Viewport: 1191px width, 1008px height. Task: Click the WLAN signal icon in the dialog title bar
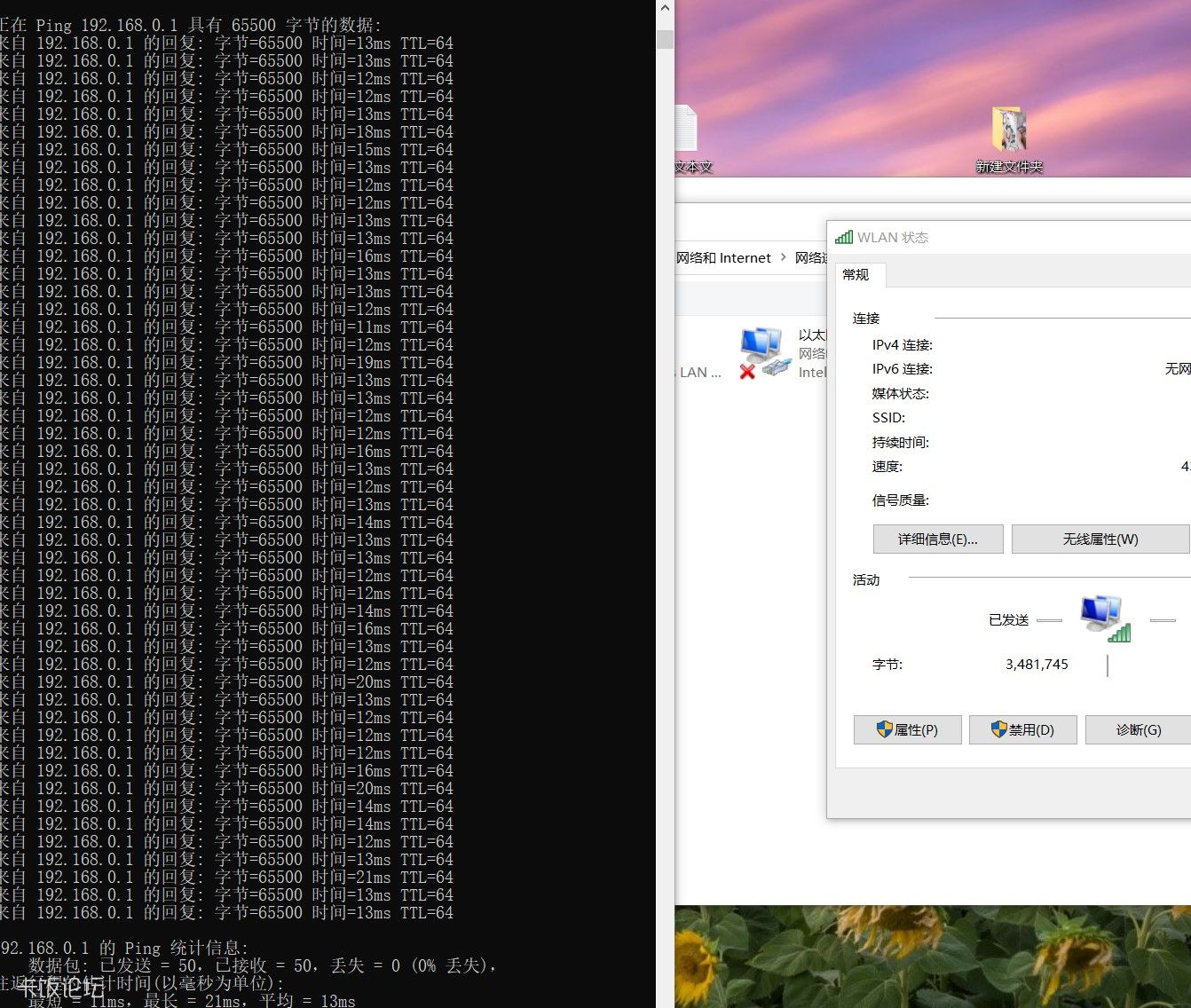(x=844, y=237)
